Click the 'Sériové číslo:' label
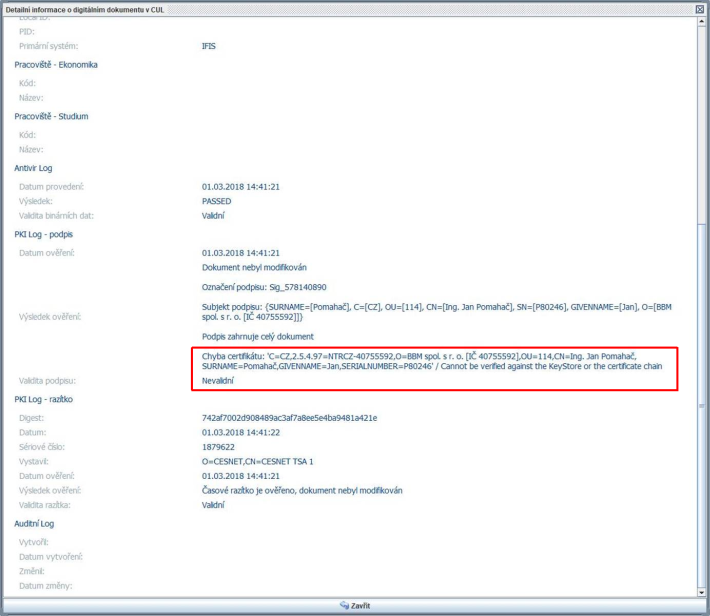 (42, 447)
